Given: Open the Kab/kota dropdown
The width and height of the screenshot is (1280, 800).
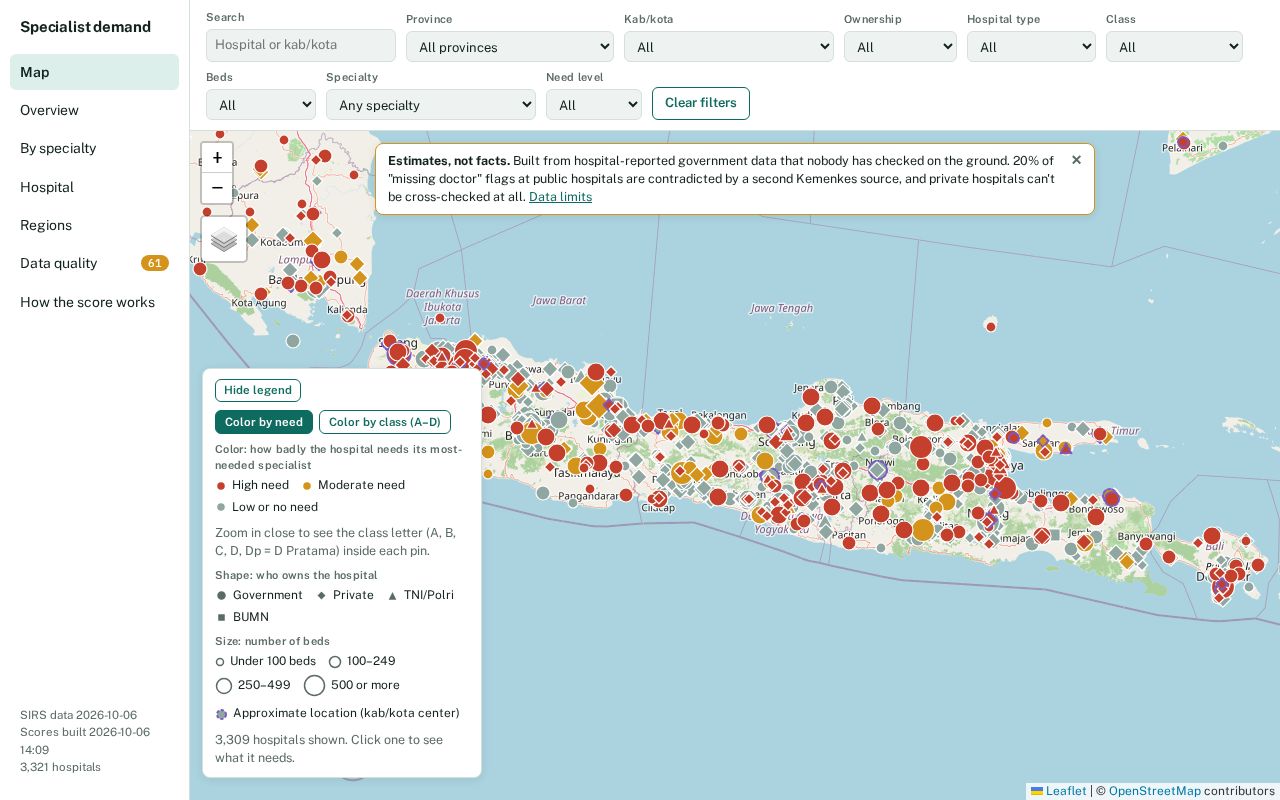Looking at the screenshot, I should pos(729,47).
